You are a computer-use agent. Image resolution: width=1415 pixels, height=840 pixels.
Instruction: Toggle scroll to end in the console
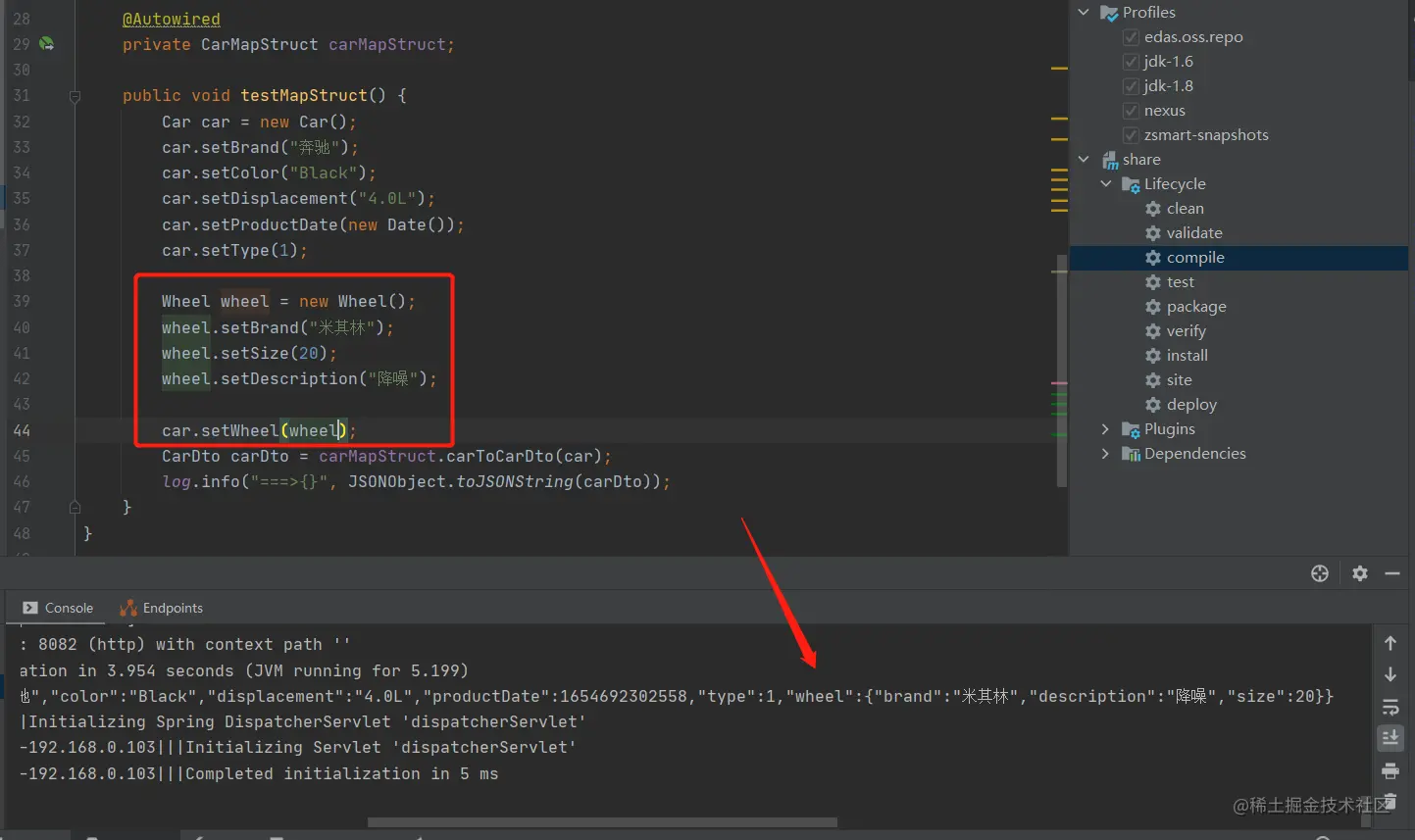click(x=1390, y=738)
